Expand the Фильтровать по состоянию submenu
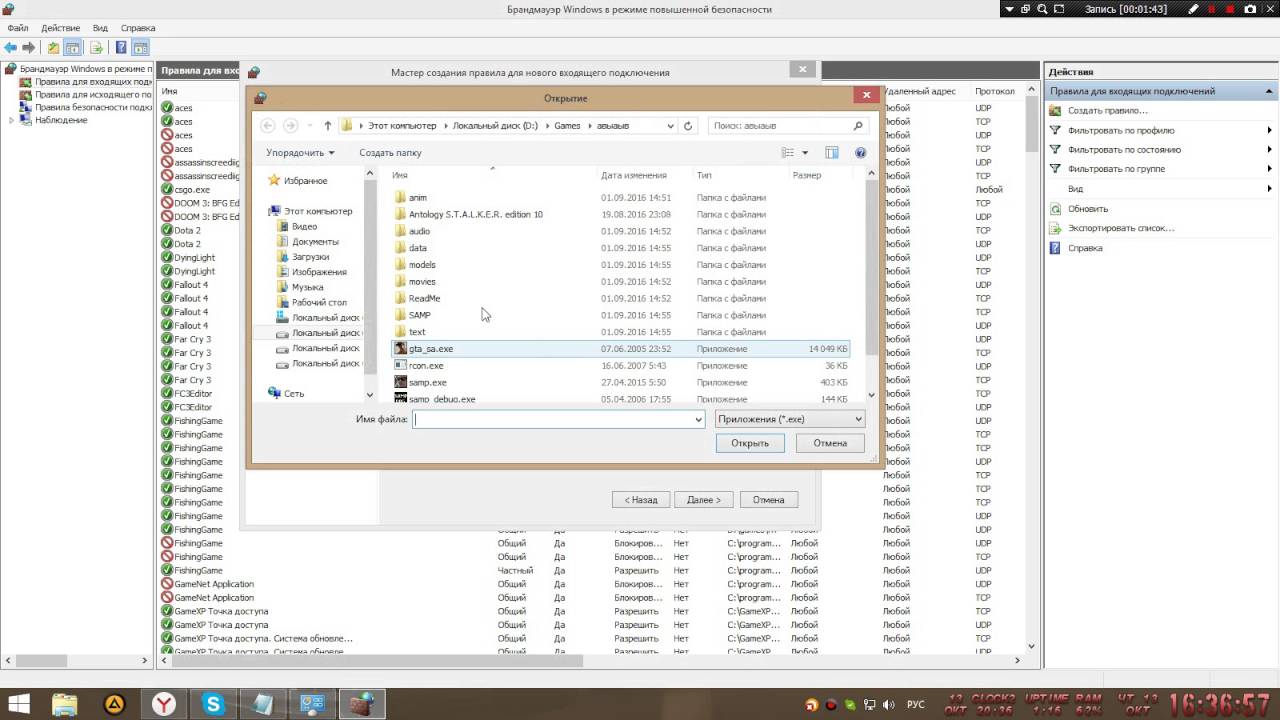The height and width of the screenshot is (720, 1280). 1269,149
